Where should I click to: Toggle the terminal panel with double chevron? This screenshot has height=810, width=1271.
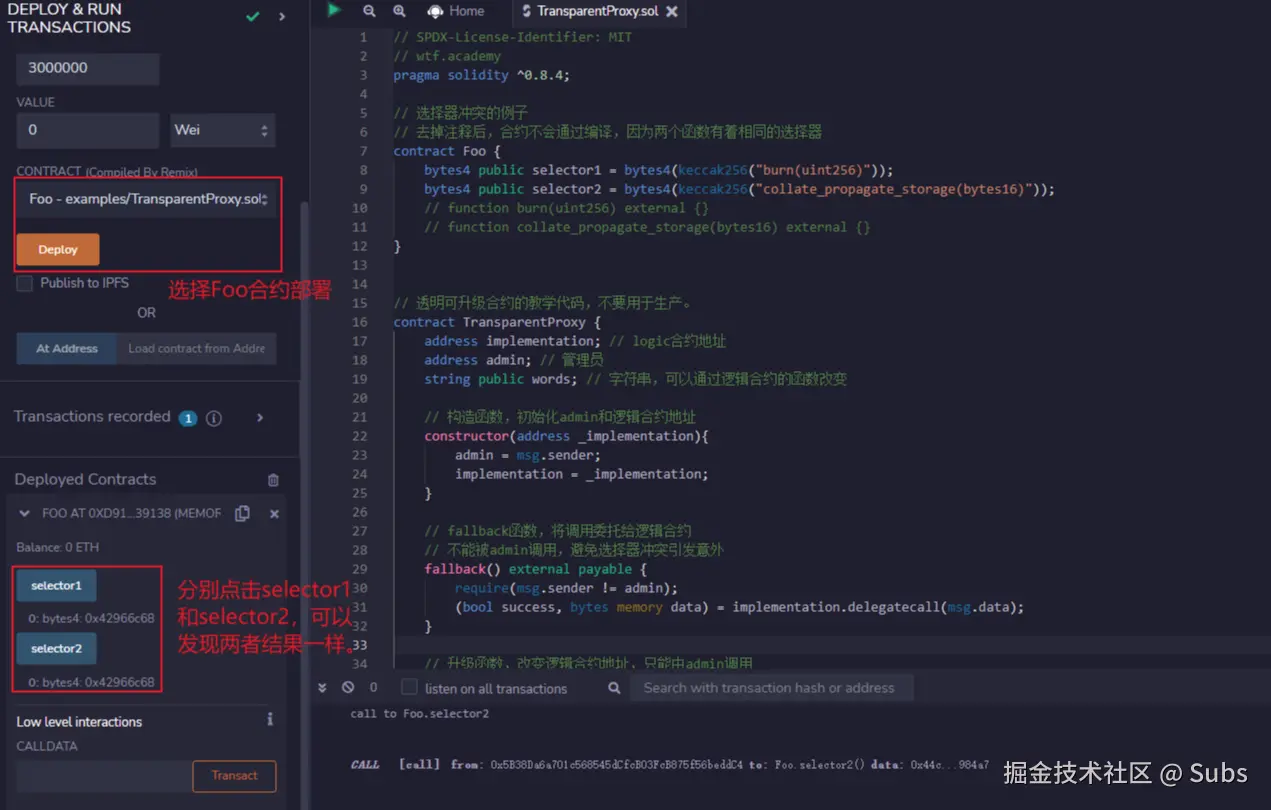click(x=322, y=688)
